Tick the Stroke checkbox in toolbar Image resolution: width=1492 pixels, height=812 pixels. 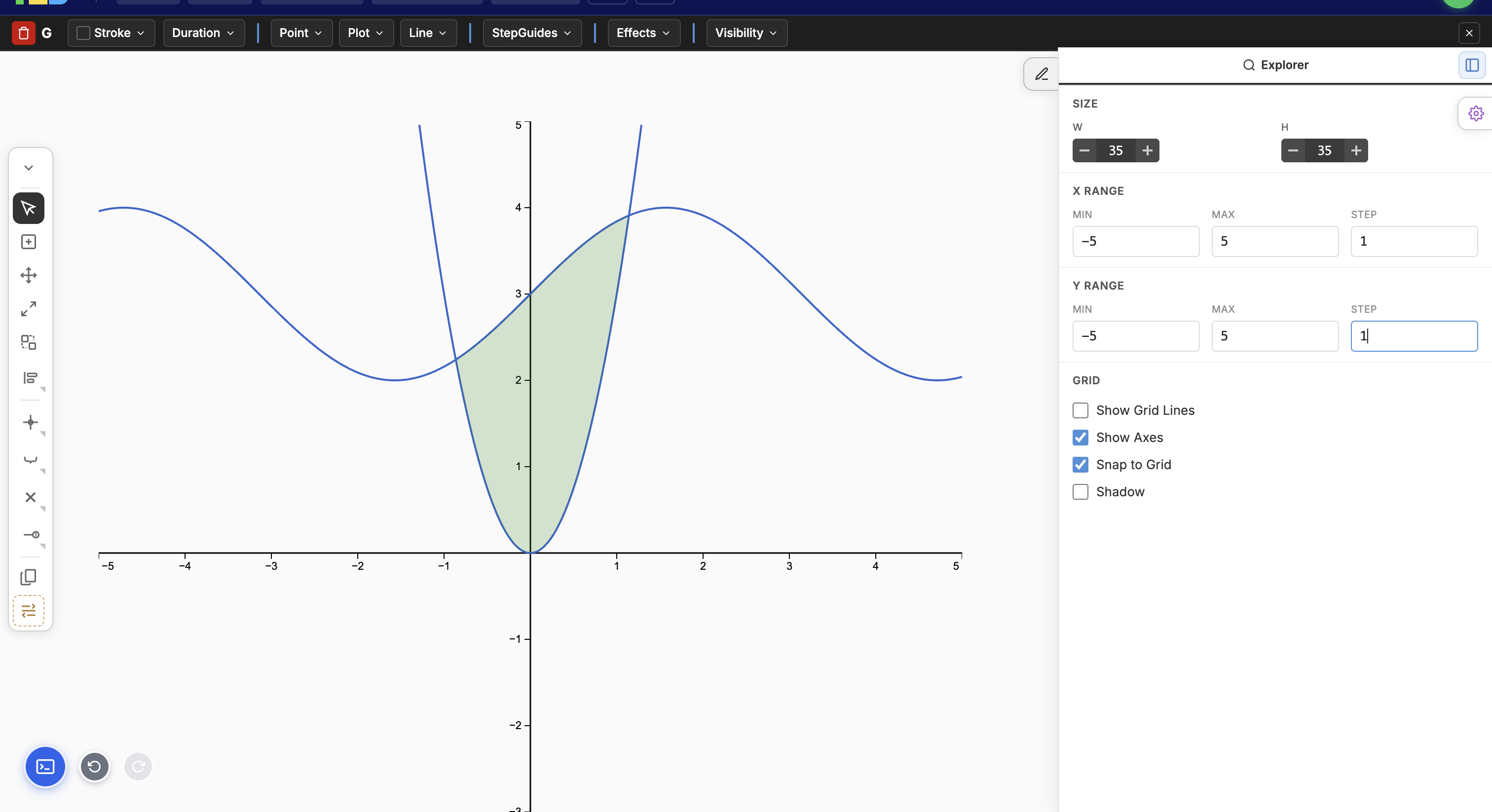point(83,33)
